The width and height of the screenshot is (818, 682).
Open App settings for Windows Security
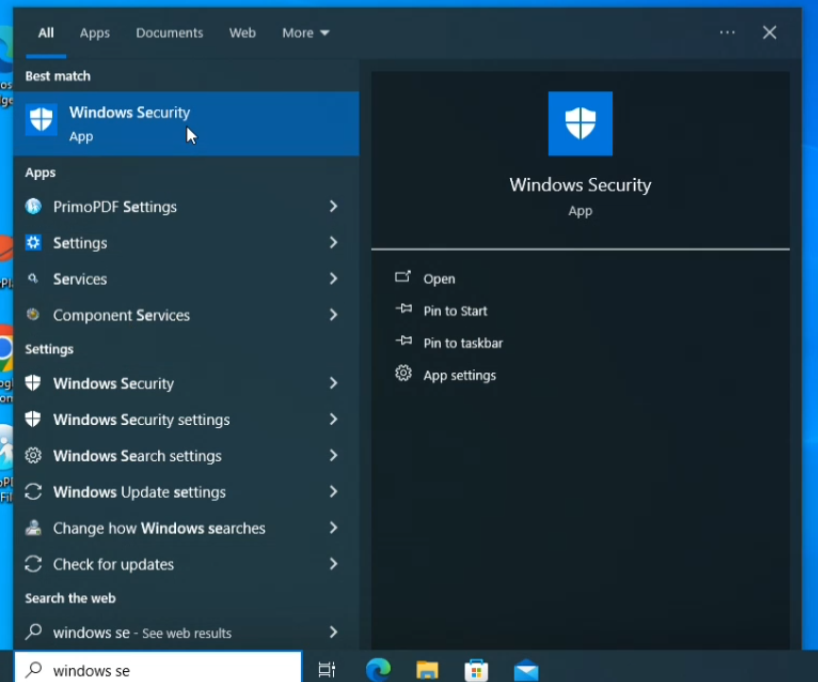[460, 376]
